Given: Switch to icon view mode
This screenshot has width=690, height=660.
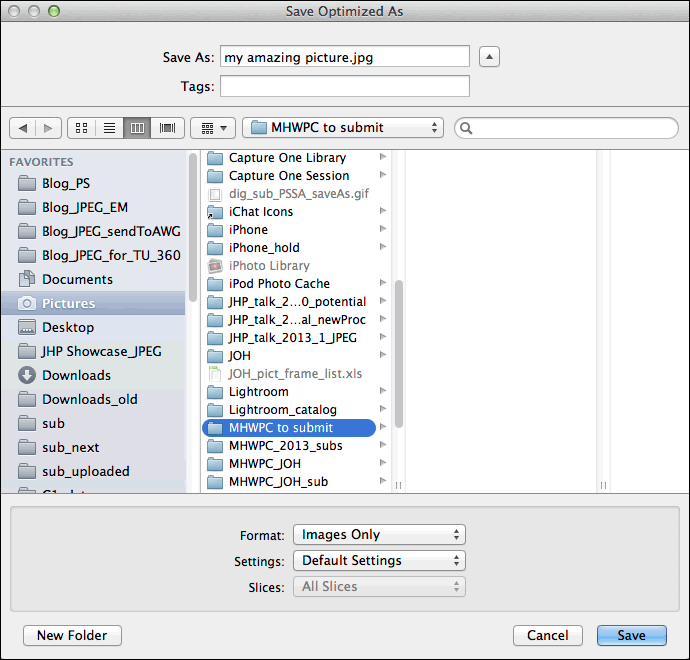Looking at the screenshot, I should click(x=82, y=128).
